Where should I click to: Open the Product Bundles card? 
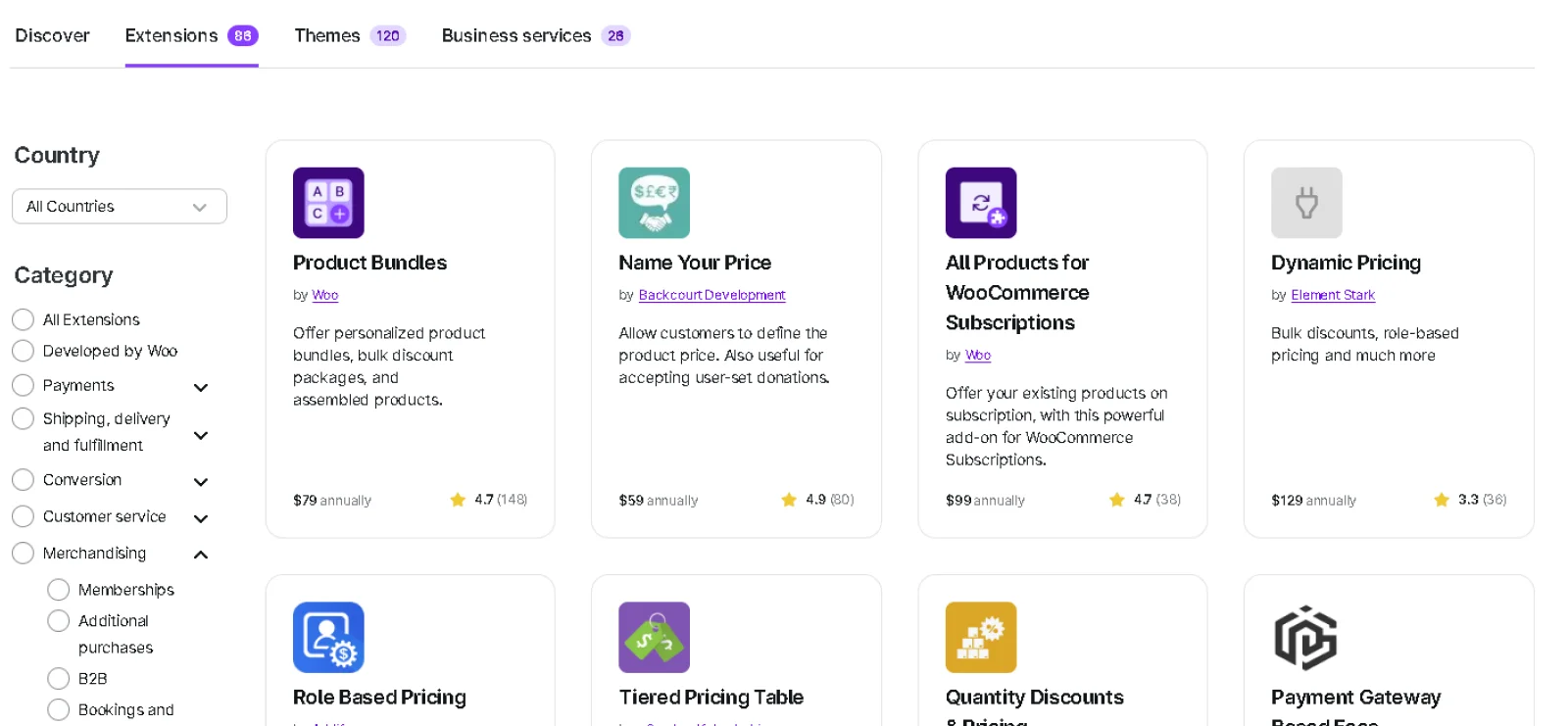pos(410,338)
